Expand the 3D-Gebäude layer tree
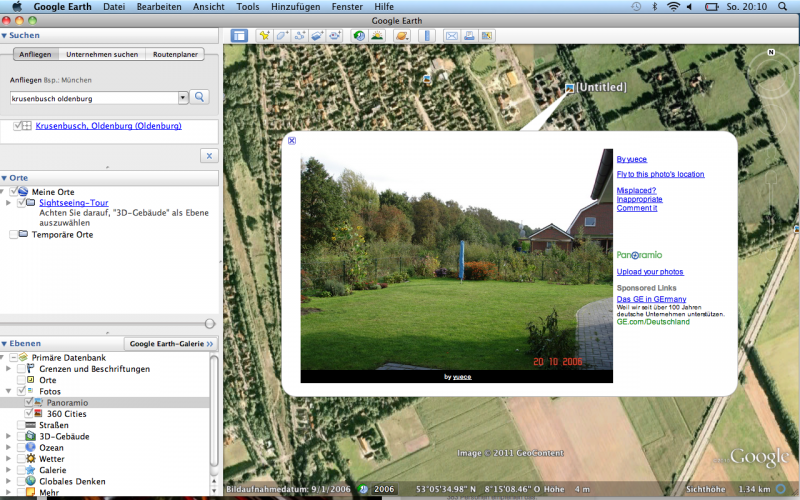This screenshot has height=500, width=800. pos(8,436)
